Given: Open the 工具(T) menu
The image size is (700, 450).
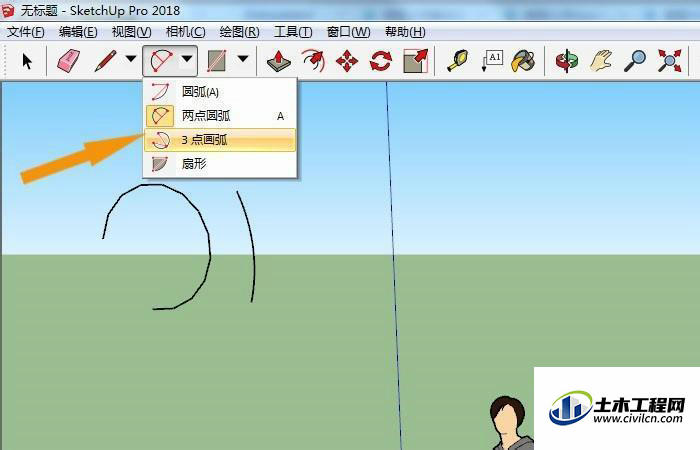Looking at the screenshot, I should click(x=293, y=32).
